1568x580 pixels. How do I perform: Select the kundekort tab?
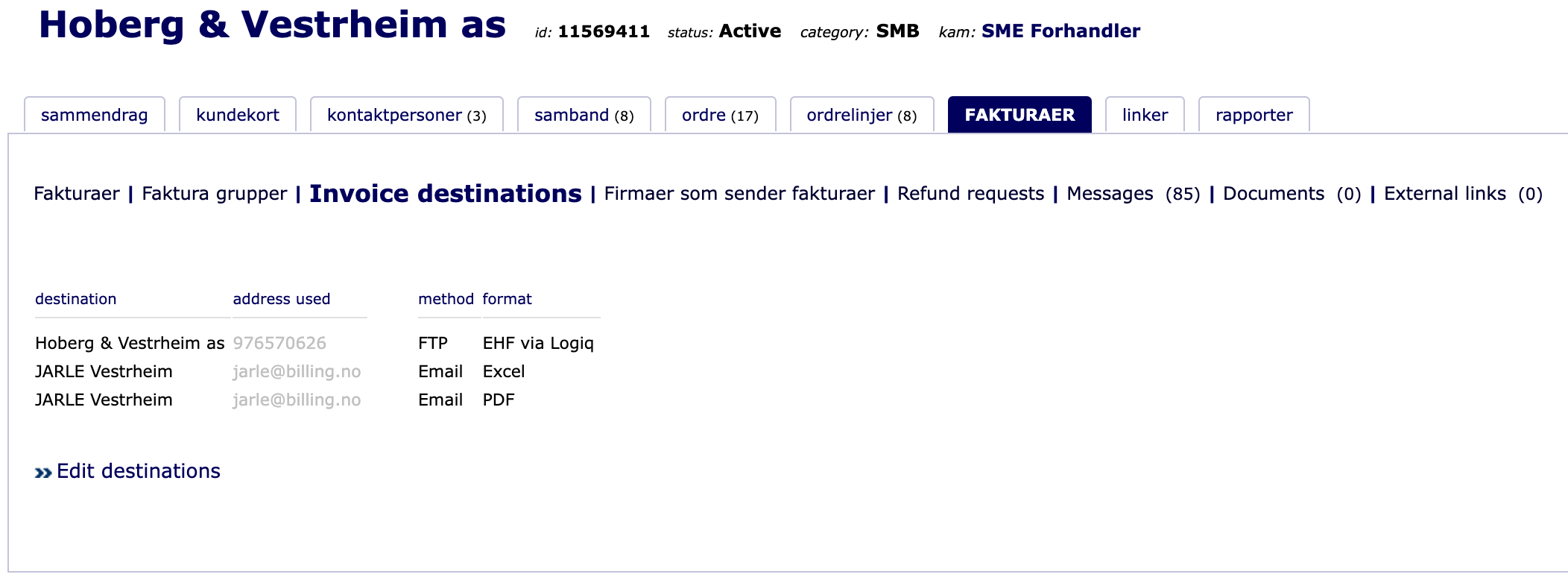click(x=236, y=114)
